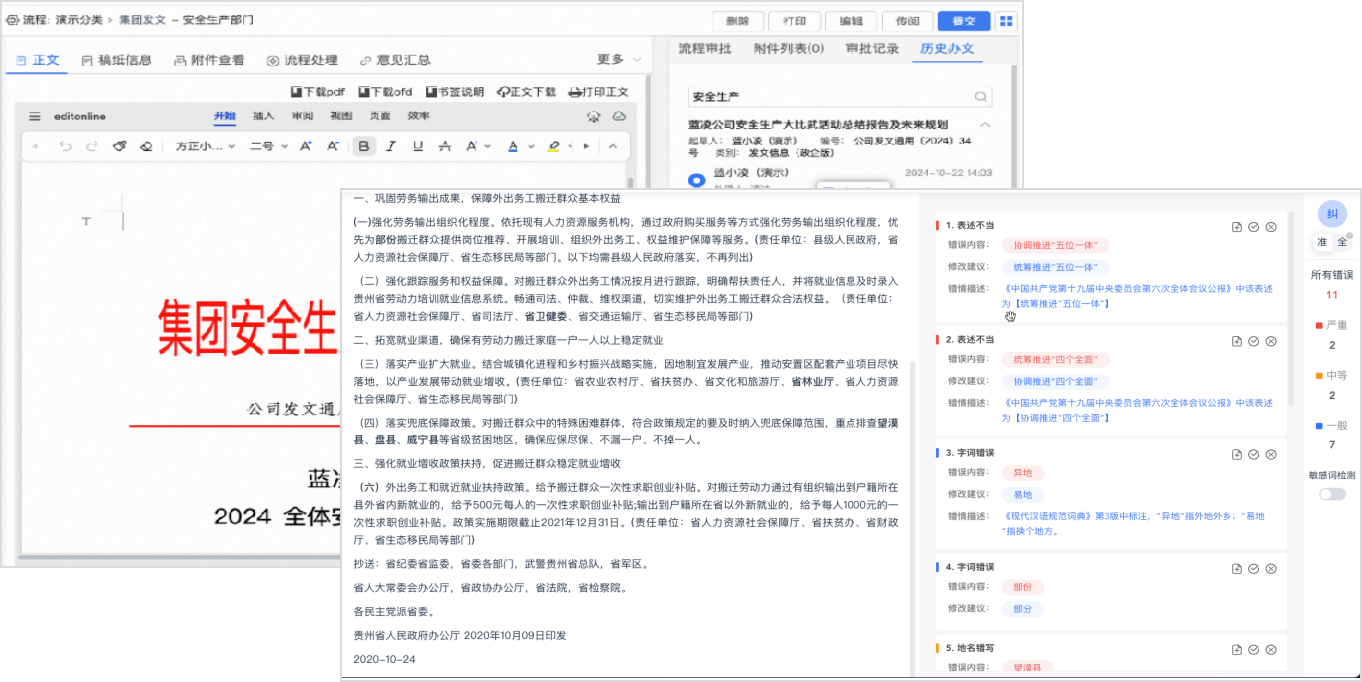Accept error 1 with checkmark icon
The width and height of the screenshot is (1362, 682).
(1254, 227)
